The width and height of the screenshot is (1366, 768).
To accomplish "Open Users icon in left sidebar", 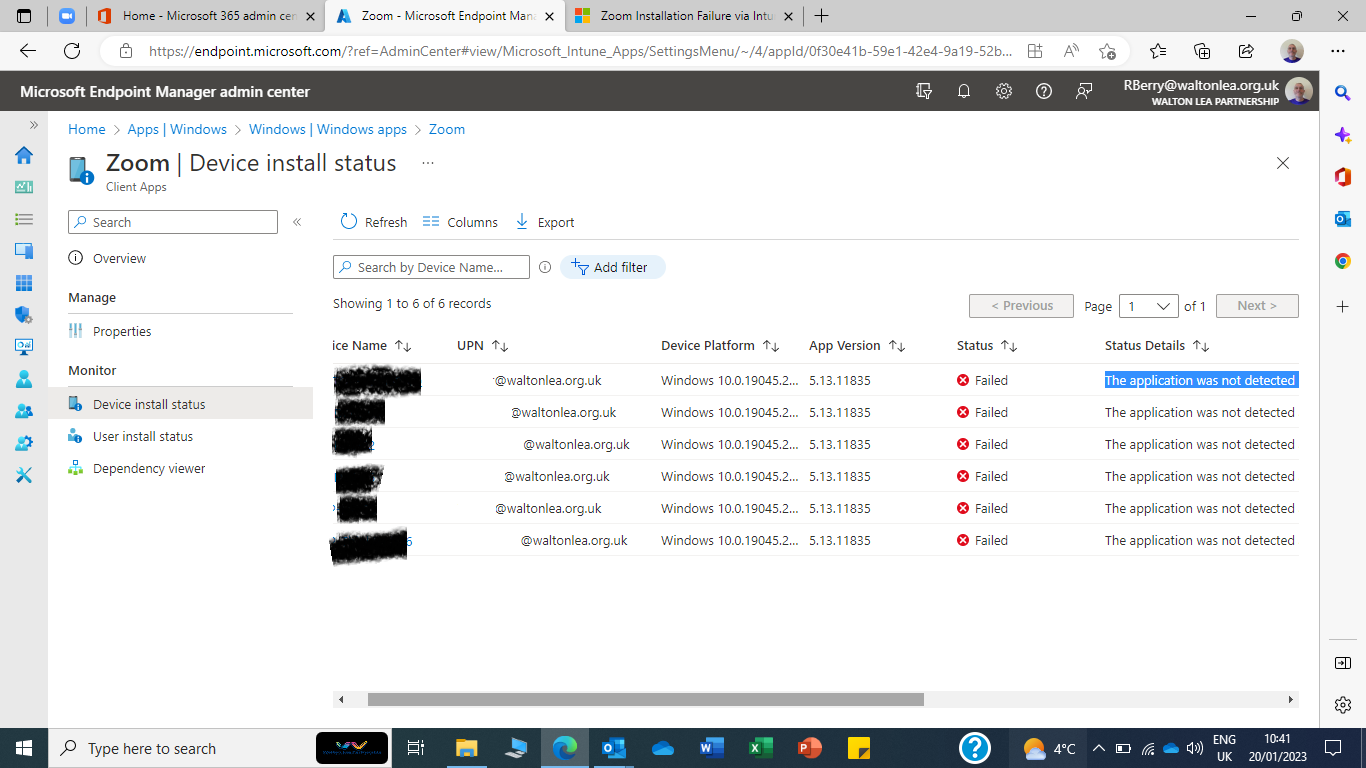I will tap(24, 379).
